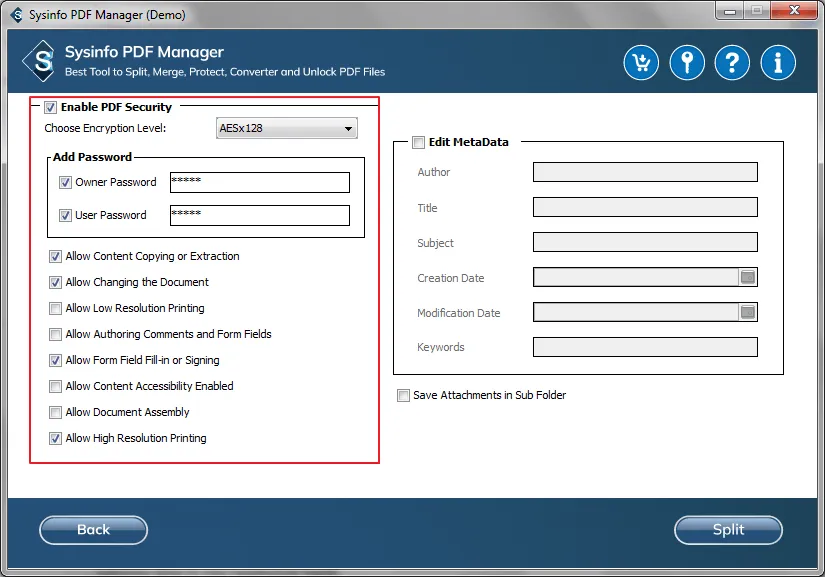Click the Author text field
The image size is (825, 577).
pos(645,172)
